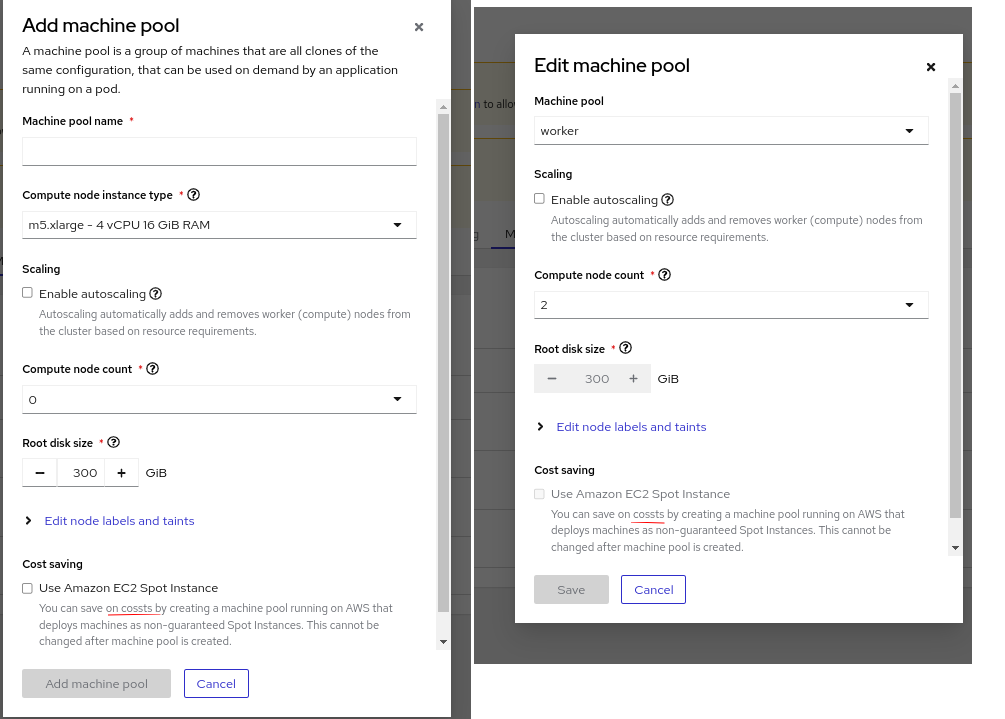
Task: Click Root disk size help icon in Edit dialog
Action: tap(626, 349)
